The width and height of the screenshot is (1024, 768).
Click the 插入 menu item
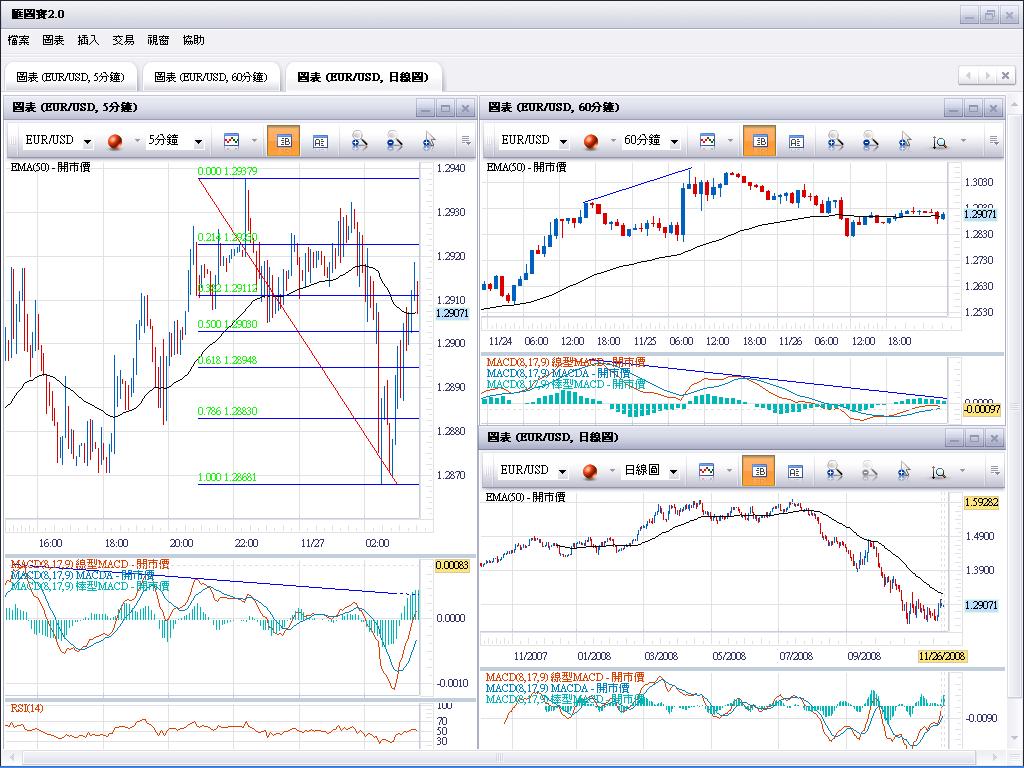click(86, 40)
